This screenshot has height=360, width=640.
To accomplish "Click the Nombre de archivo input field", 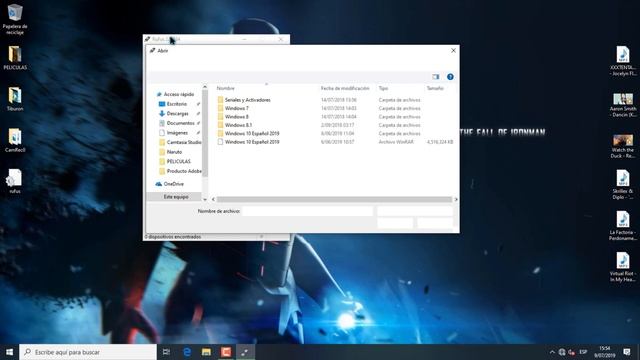I will point(307,211).
